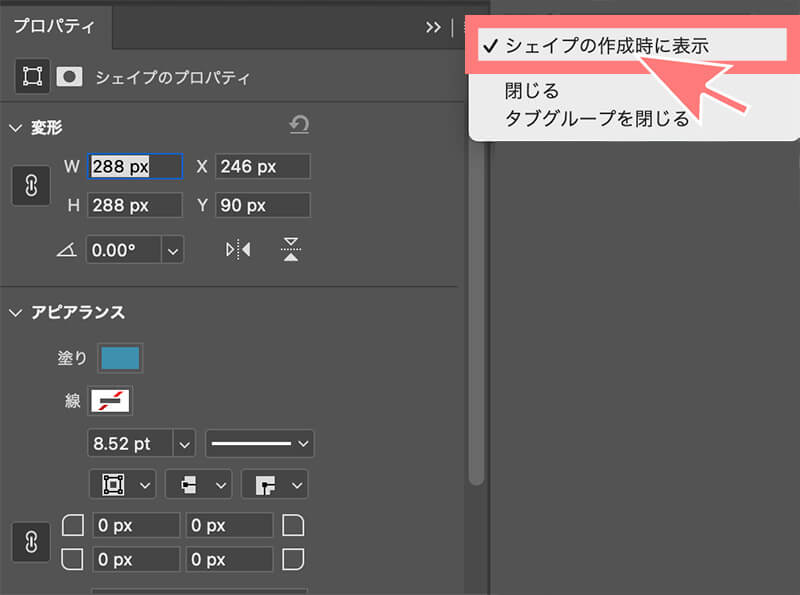Open the stroke width 8.52 pt dropdown
This screenshot has height=595, width=800.
(x=184, y=443)
